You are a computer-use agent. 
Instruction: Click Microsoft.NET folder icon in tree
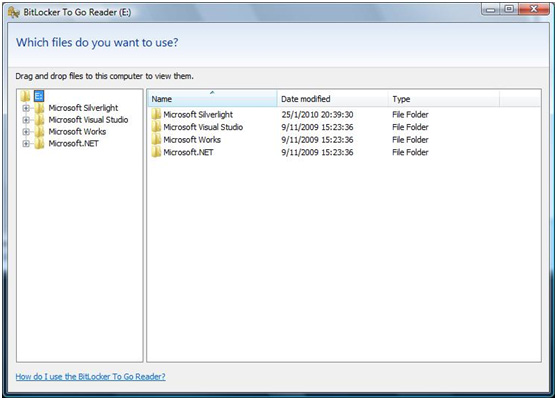click(x=39, y=144)
